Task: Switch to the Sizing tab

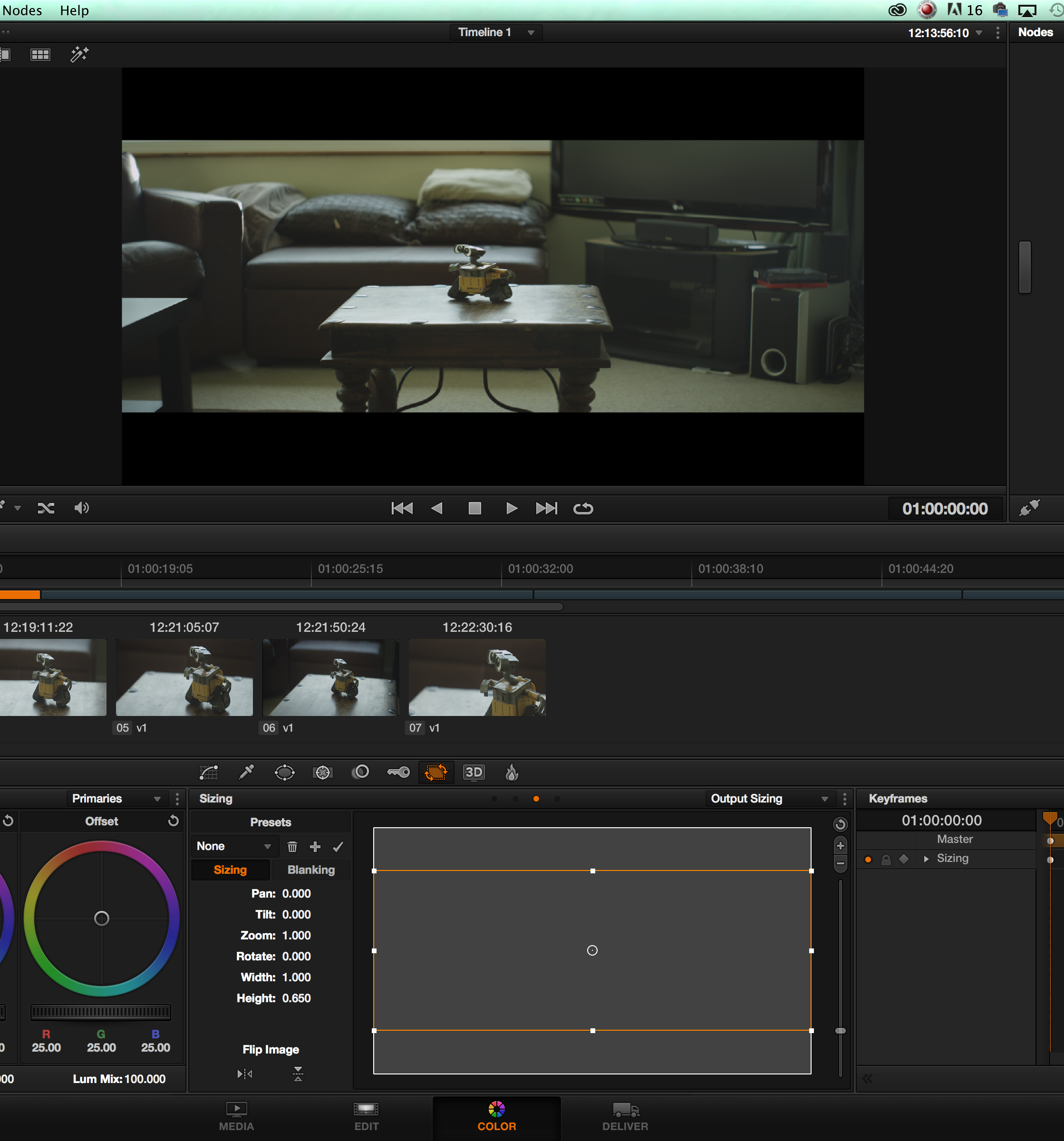Action: click(230, 870)
